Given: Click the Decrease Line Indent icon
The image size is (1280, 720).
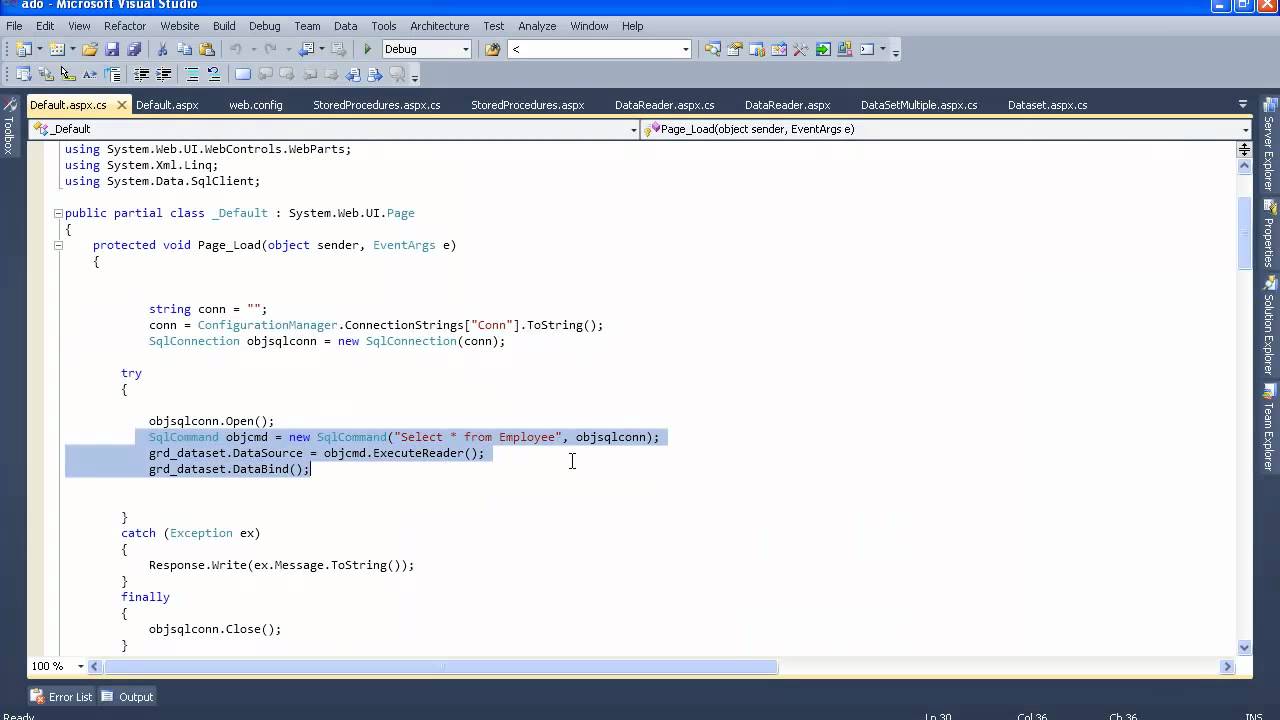Looking at the screenshot, I should [141, 74].
